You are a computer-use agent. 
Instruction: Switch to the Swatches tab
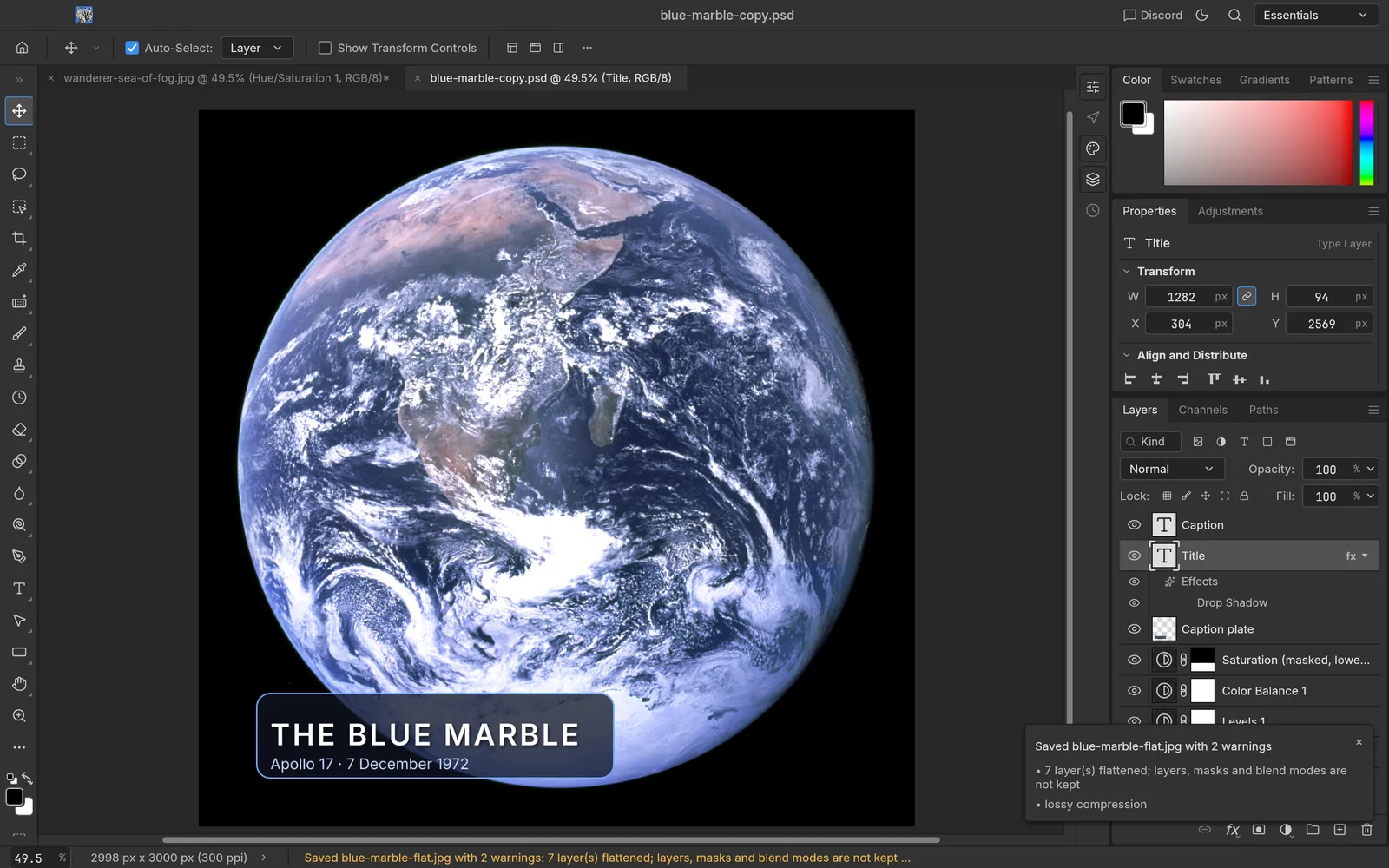tap(1195, 80)
